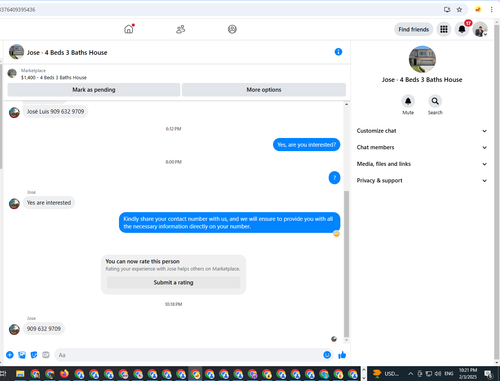Open the account profile picture menu

[x=480, y=29]
